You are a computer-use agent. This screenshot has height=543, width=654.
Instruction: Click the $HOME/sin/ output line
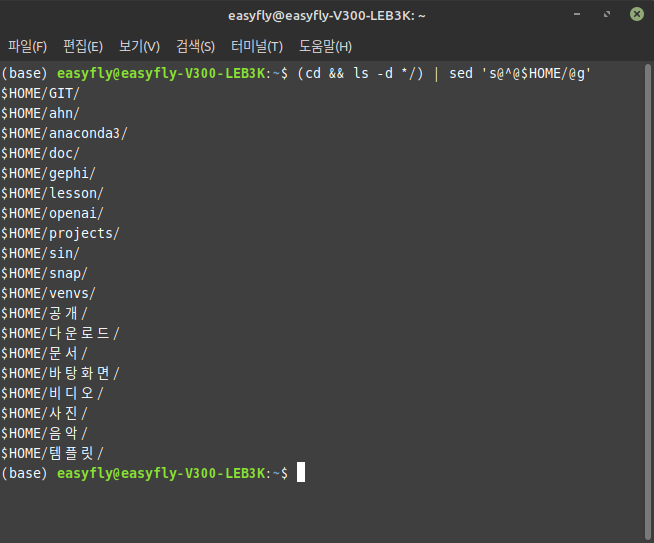40,254
